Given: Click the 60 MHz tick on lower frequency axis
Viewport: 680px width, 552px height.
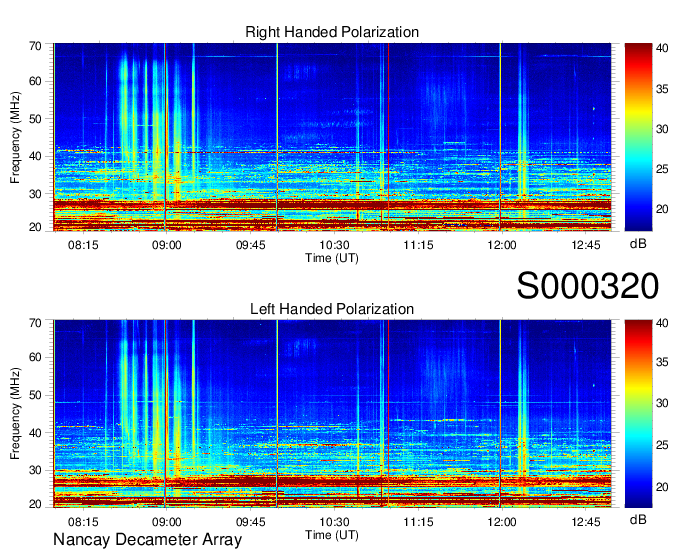Looking at the screenshot, I should click(x=35, y=358).
